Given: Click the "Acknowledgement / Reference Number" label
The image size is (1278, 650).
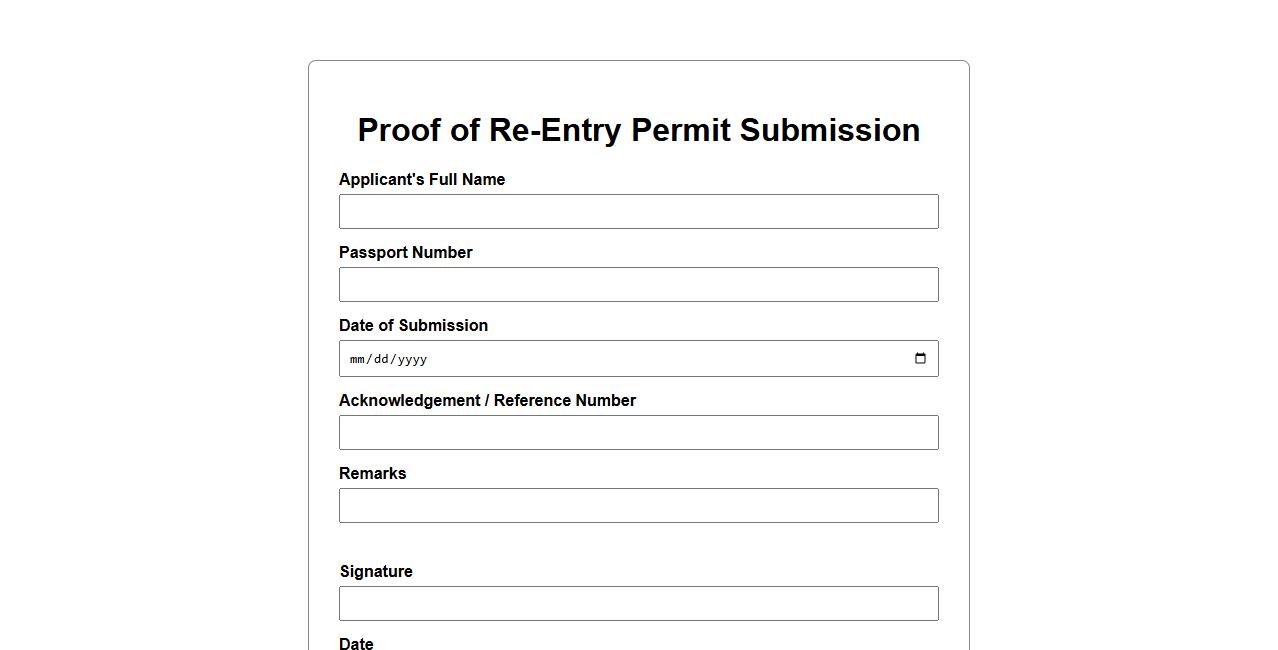Looking at the screenshot, I should (x=487, y=401).
